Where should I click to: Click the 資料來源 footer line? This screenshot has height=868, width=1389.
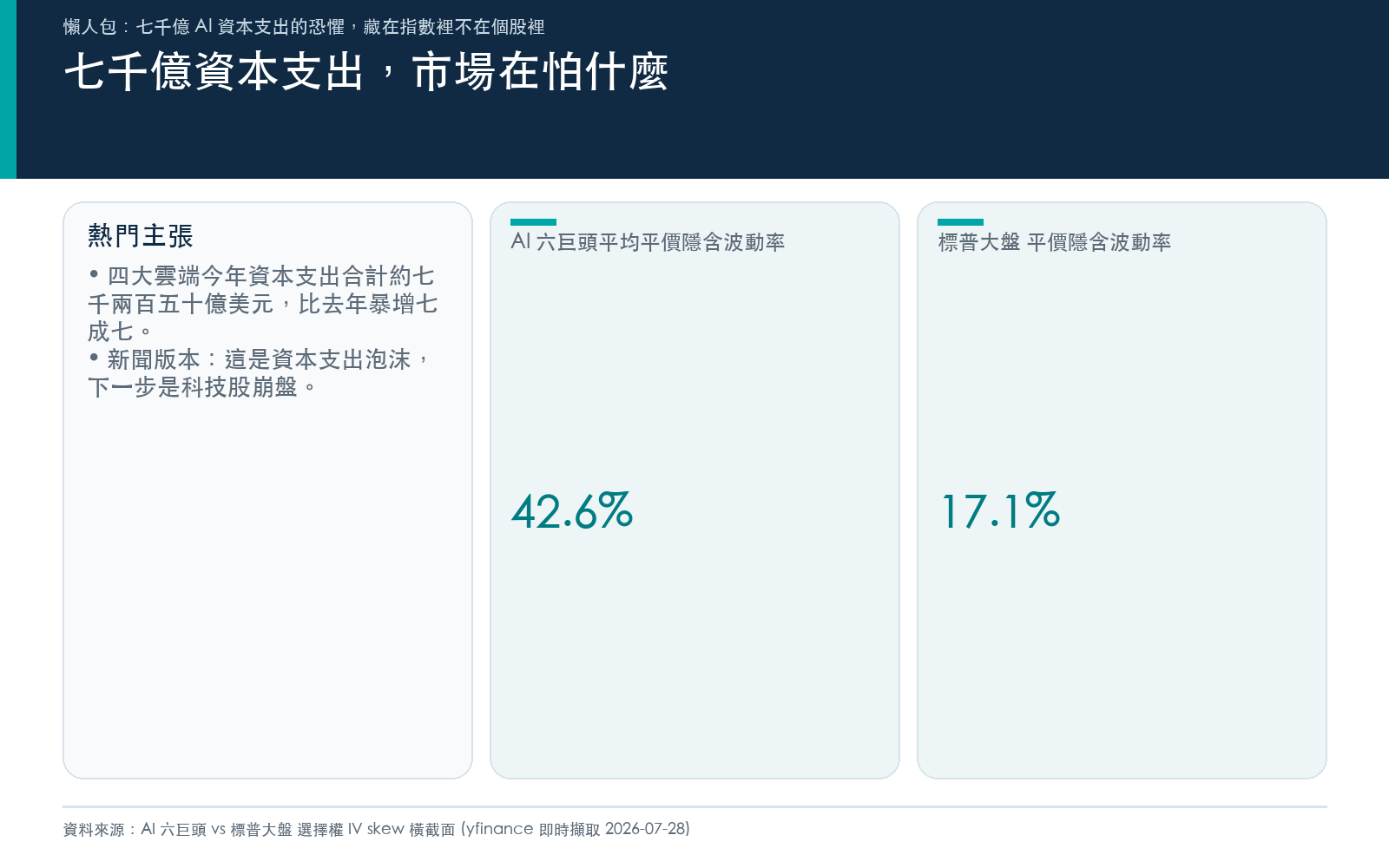pos(377,829)
